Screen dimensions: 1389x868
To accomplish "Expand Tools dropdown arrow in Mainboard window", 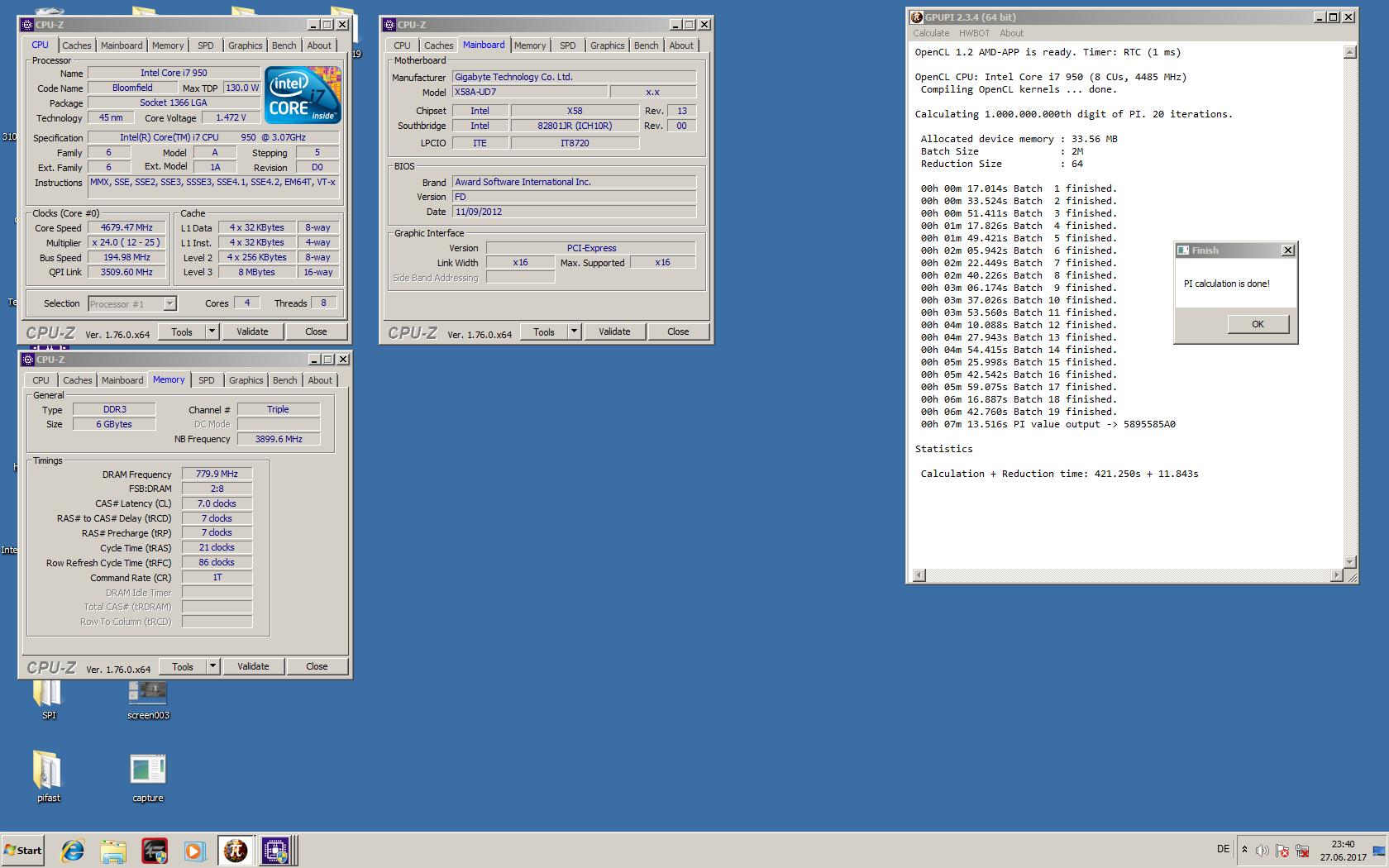I will tap(574, 331).
